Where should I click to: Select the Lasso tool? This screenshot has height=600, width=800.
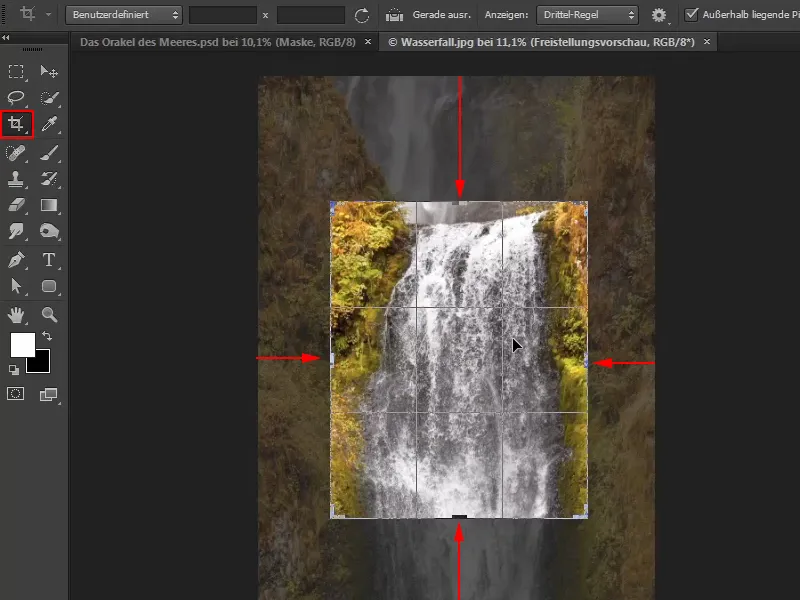coord(16,97)
